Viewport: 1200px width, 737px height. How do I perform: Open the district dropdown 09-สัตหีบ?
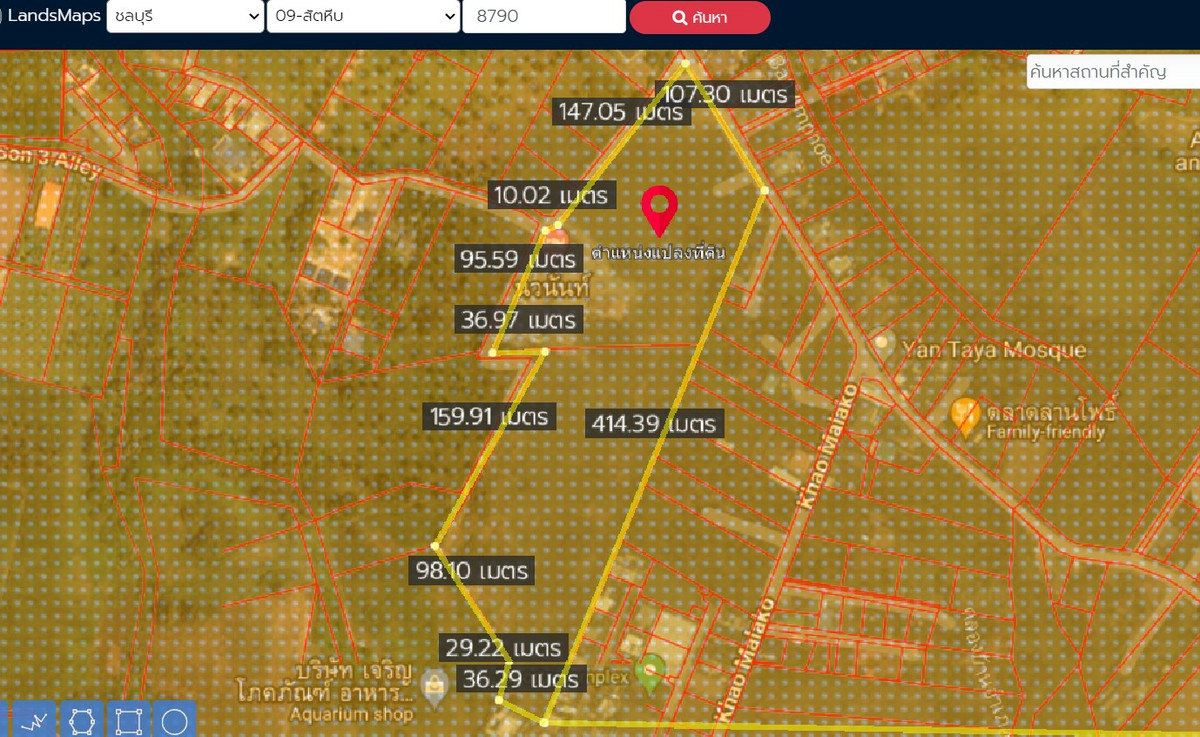pyautogui.click(x=362, y=16)
